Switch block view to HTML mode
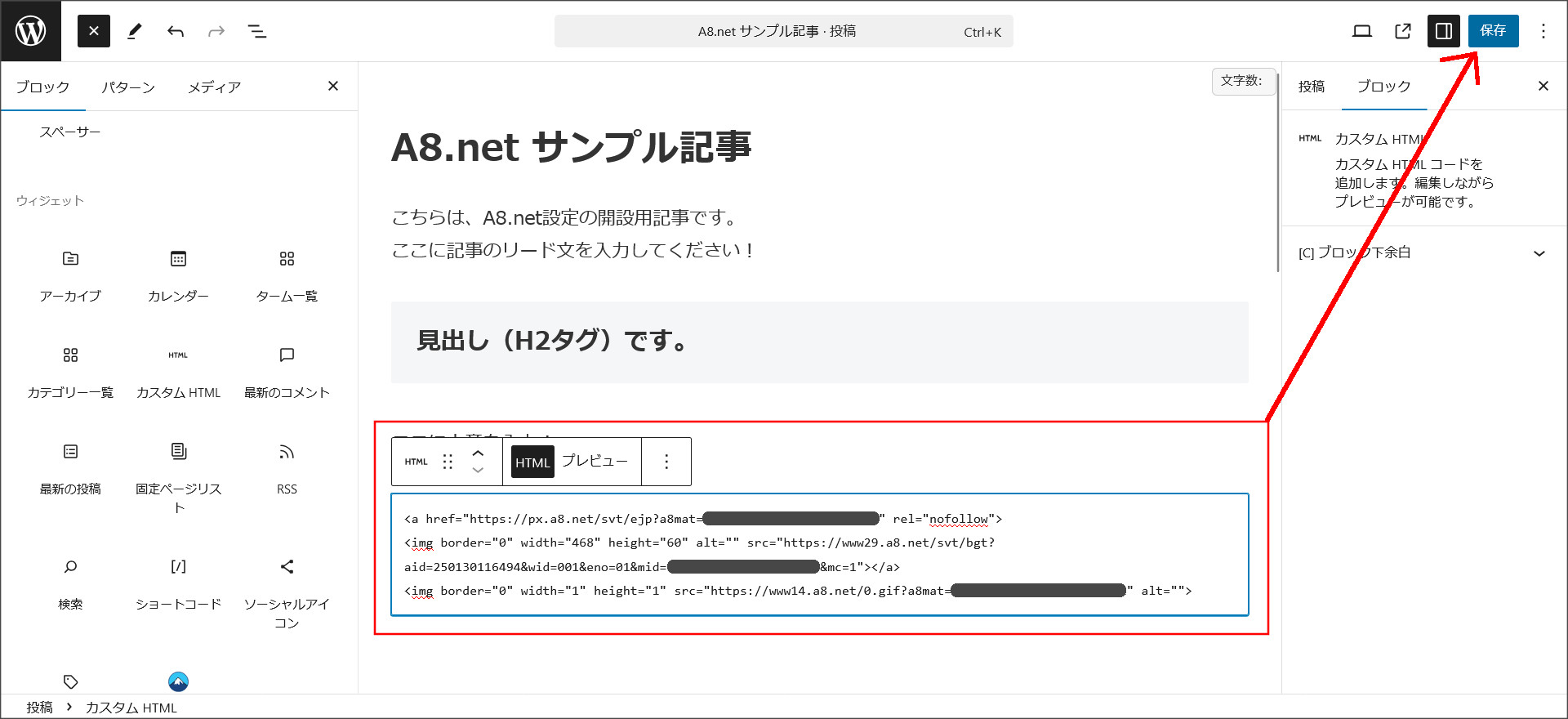Image resolution: width=1568 pixels, height=719 pixels. pos(532,462)
